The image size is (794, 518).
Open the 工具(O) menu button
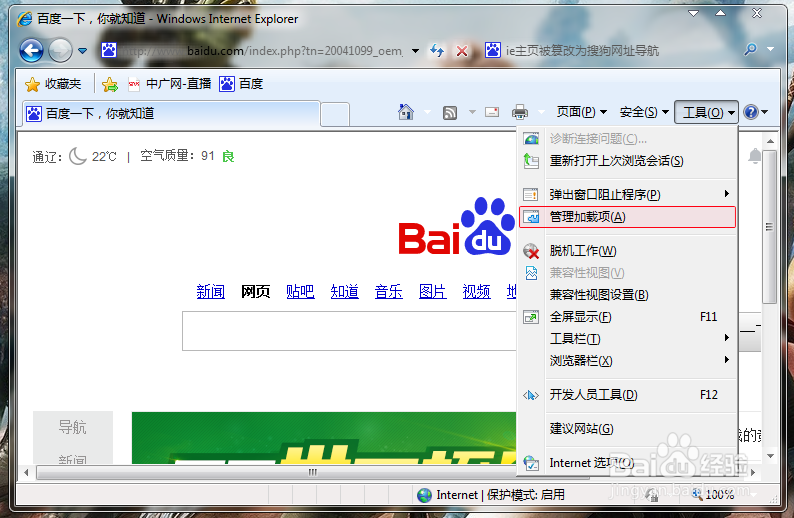706,112
